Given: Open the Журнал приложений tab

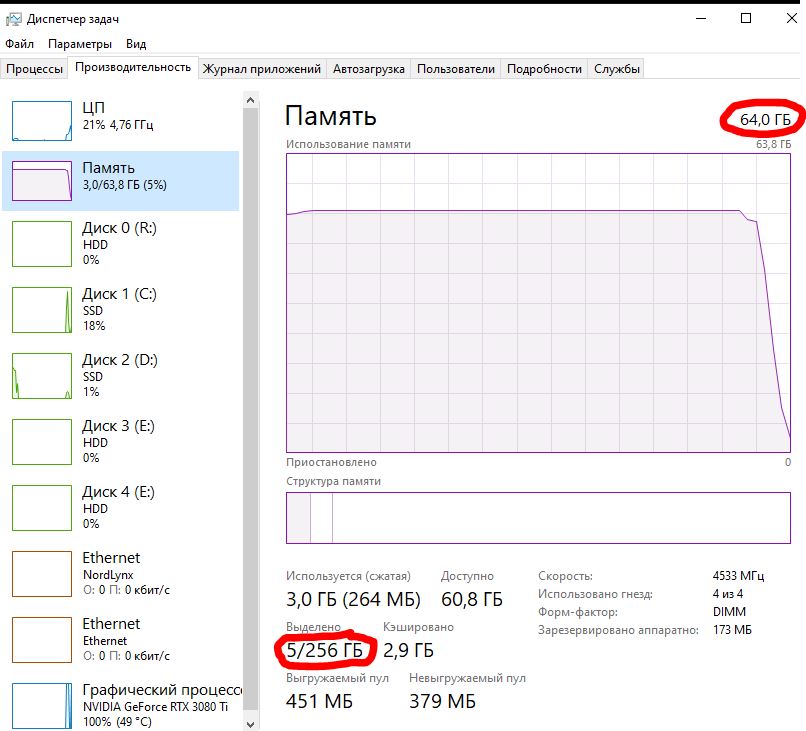Looking at the screenshot, I should coord(262,69).
